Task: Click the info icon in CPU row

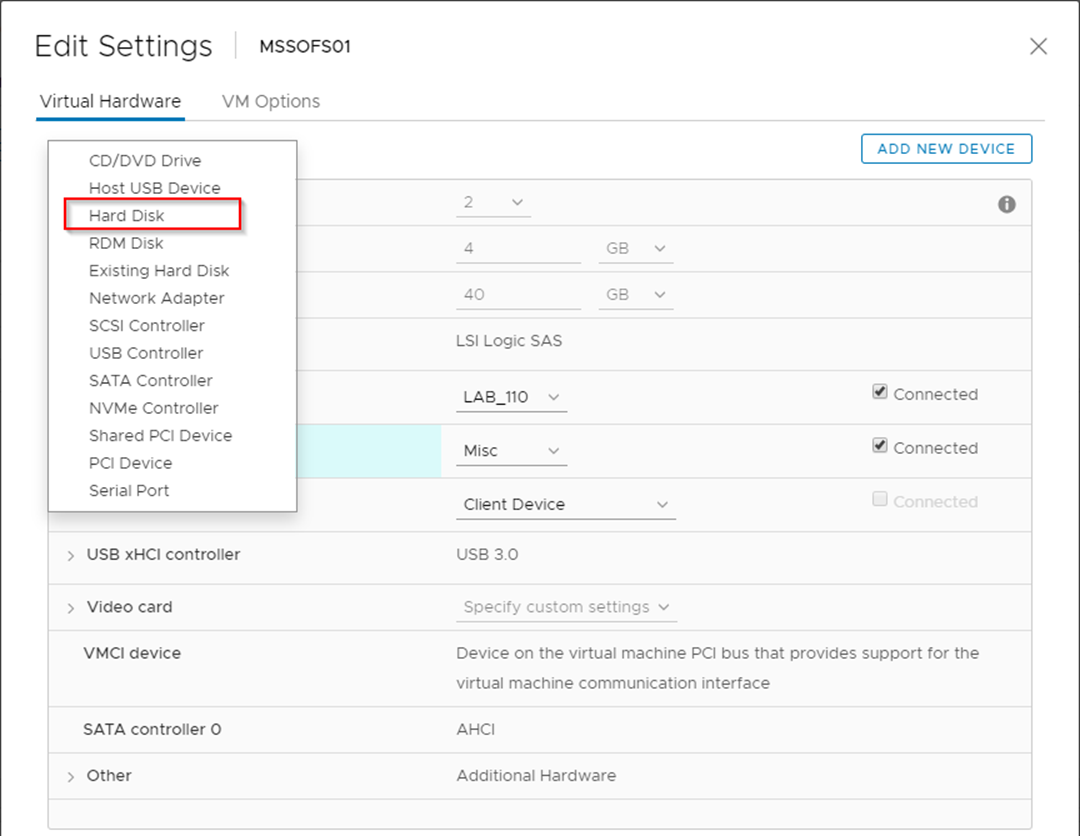Action: 1007,204
